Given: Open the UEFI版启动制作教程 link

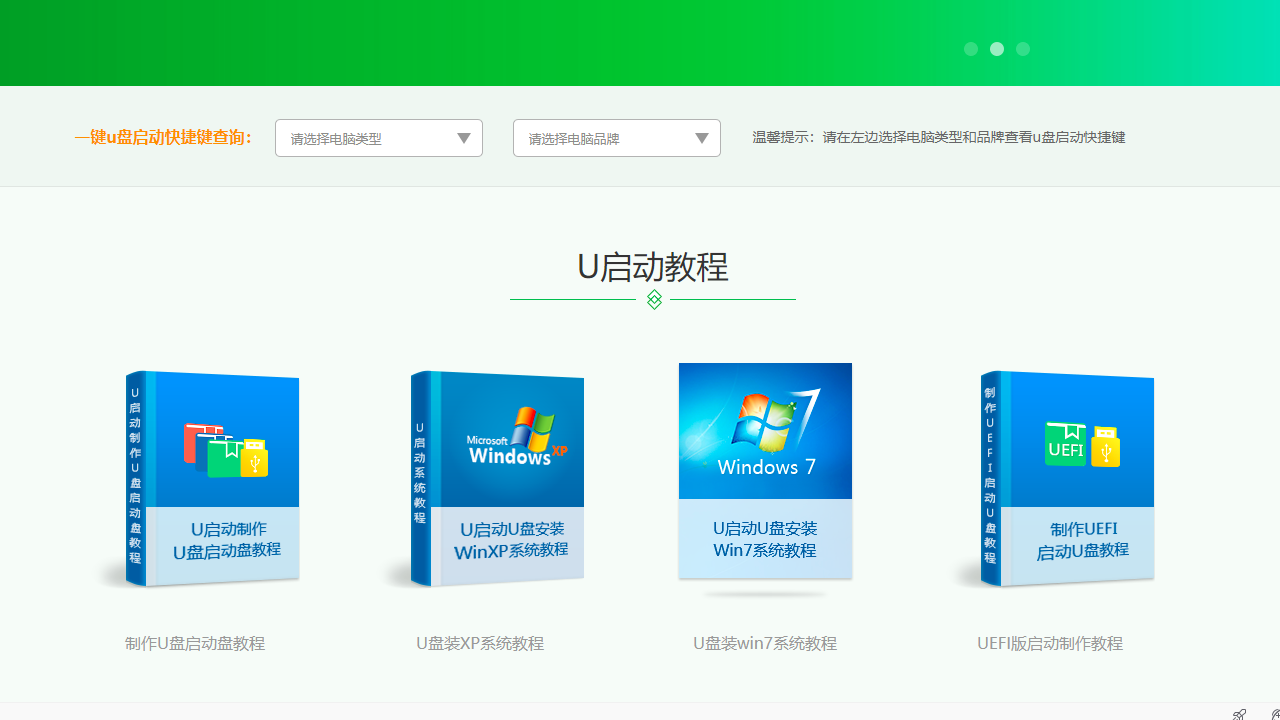Looking at the screenshot, I should point(1050,643).
